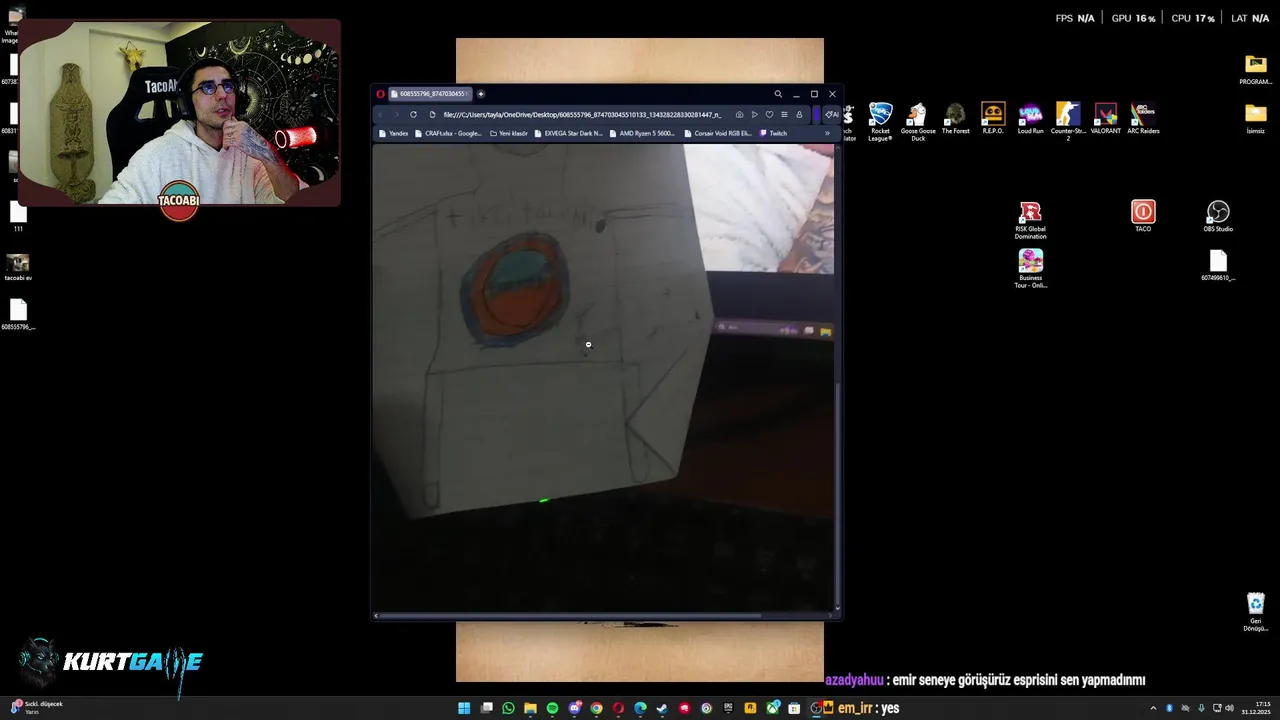Select the 607499610 file on desktop

click(x=1218, y=265)
